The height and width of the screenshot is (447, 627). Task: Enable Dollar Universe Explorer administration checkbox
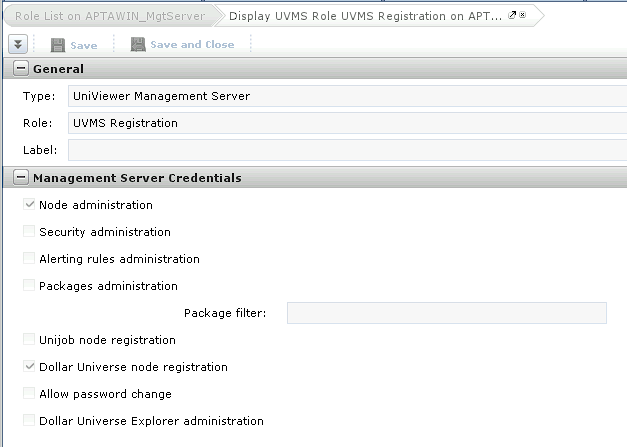coord(29,420)
